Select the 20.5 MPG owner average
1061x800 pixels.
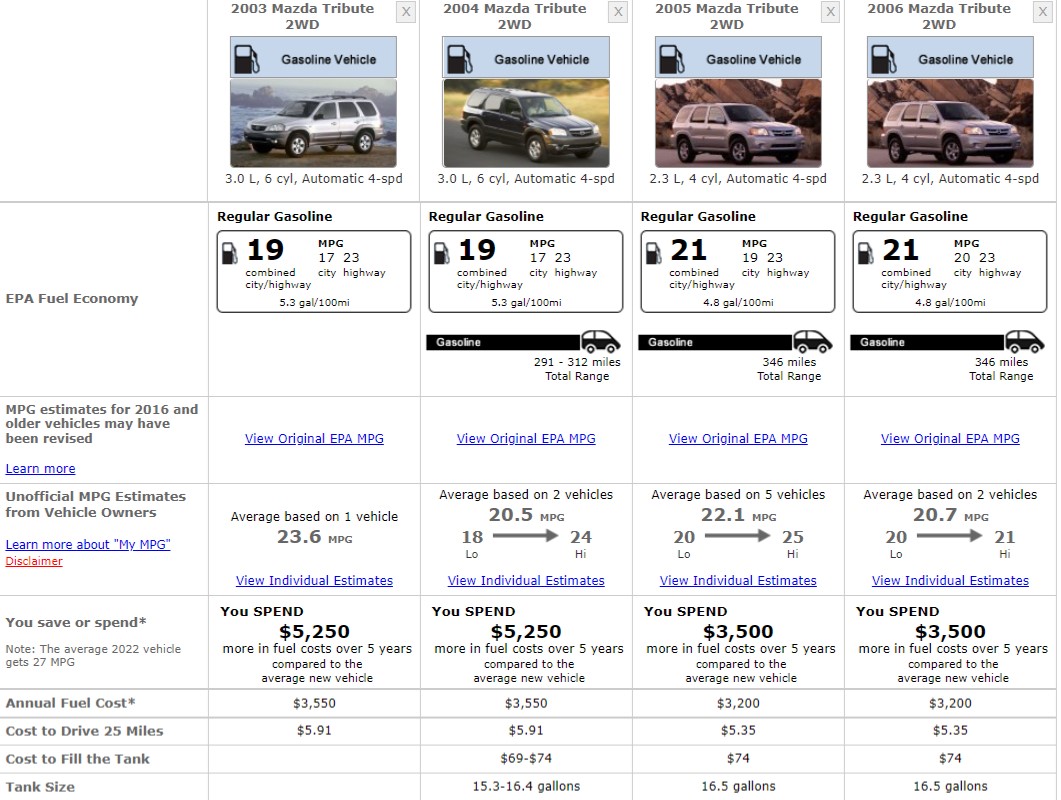tap(526, 515)
